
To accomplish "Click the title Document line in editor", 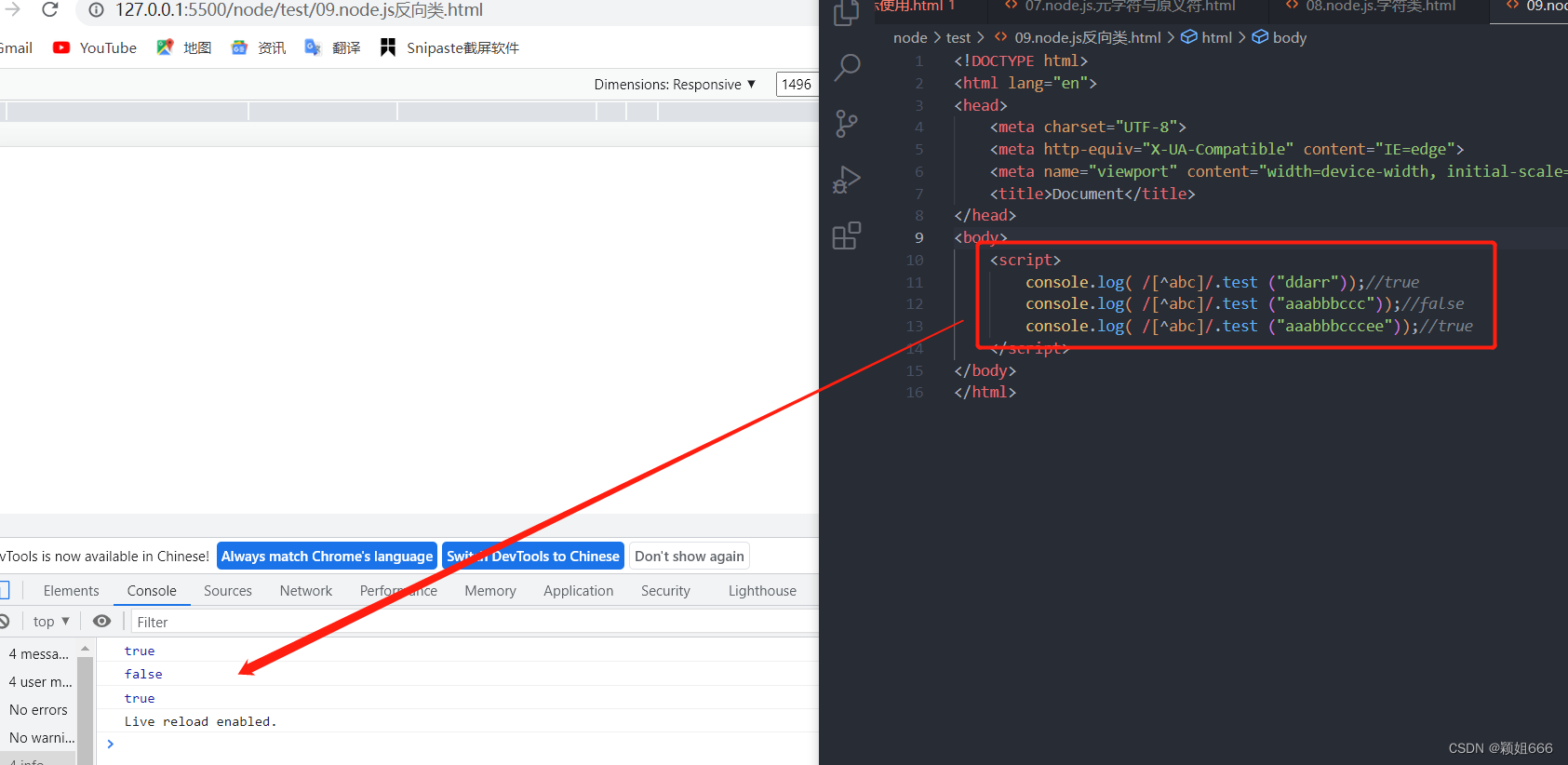I will click(x=1092, y=194).
